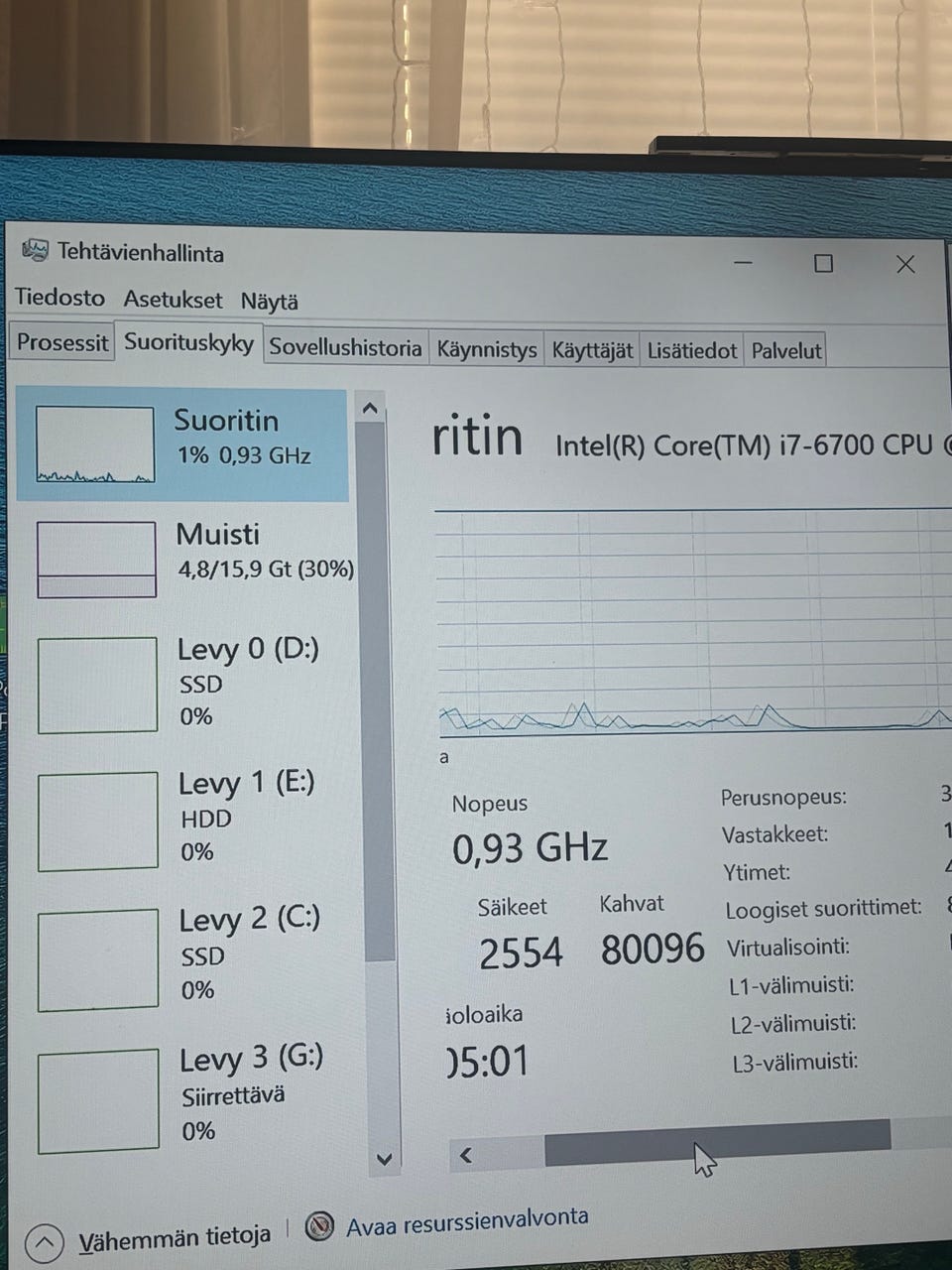Click the uptime value ending 05:01
952x1270 pixels.
tap(489, 1063)
